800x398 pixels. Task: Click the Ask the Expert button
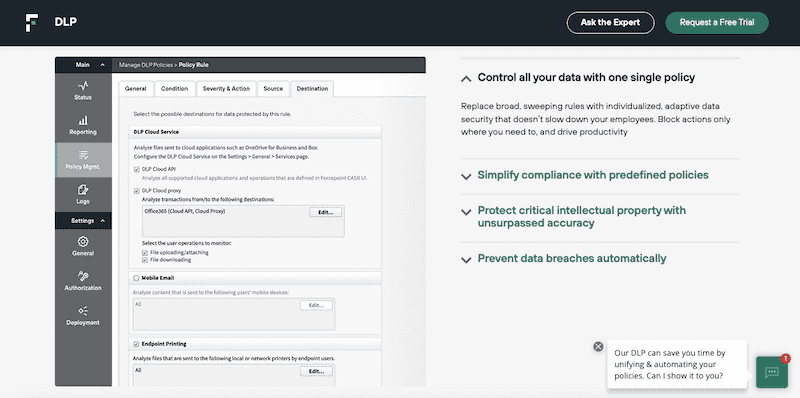coord(610,23)
